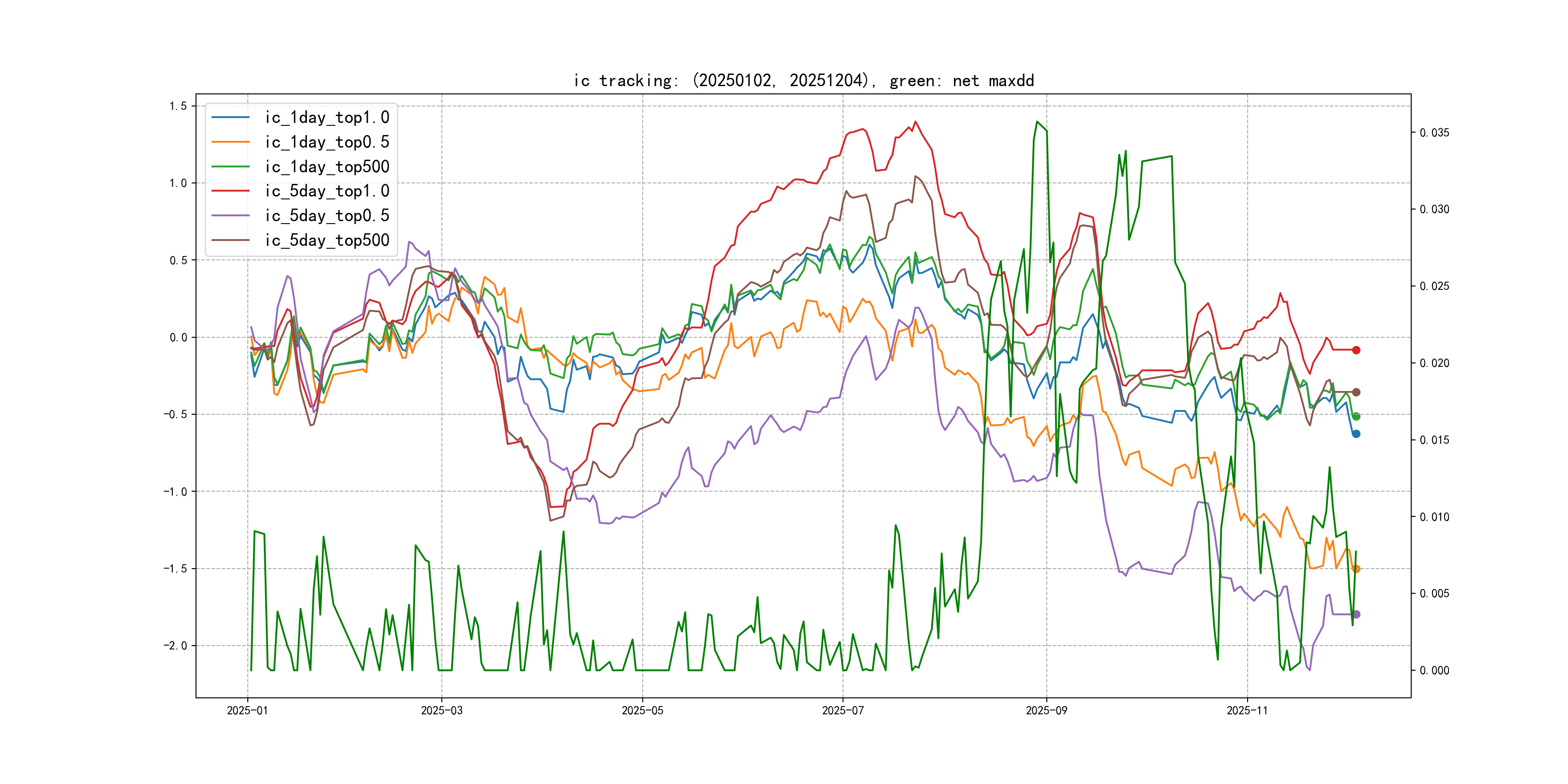Click the ic_5day_top500 legend label
Screen dimensions: 1568x784
pos(327,241)
